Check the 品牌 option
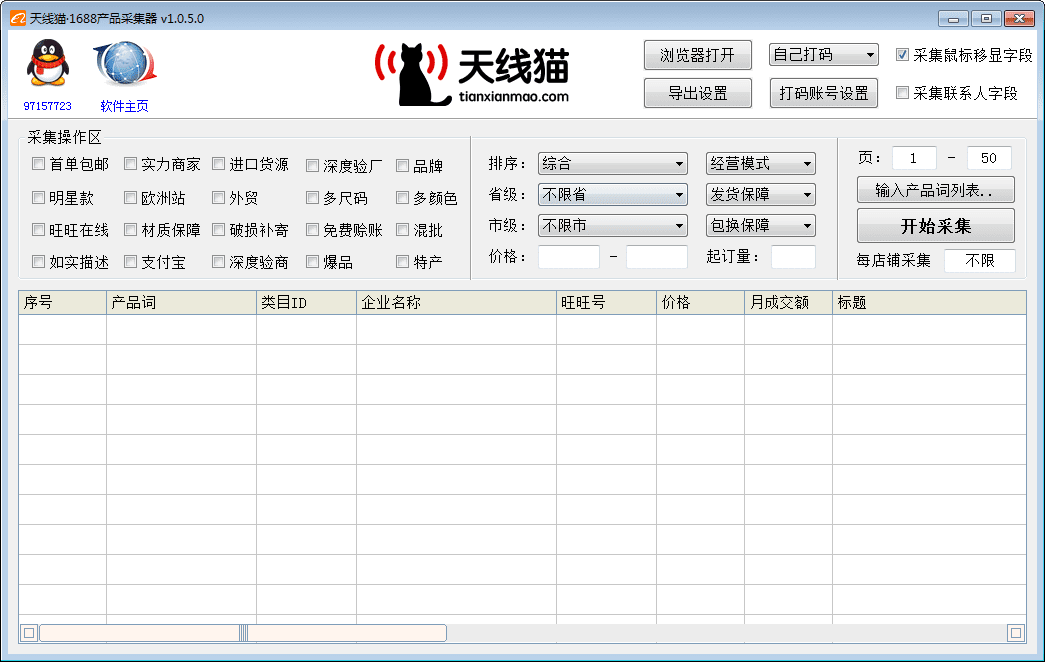 tap(403, 165)
